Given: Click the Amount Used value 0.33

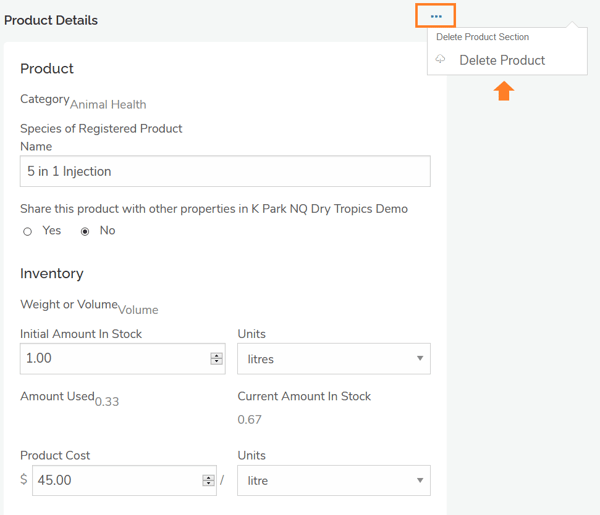Looking at the screenshot, I should click(106, 402).
